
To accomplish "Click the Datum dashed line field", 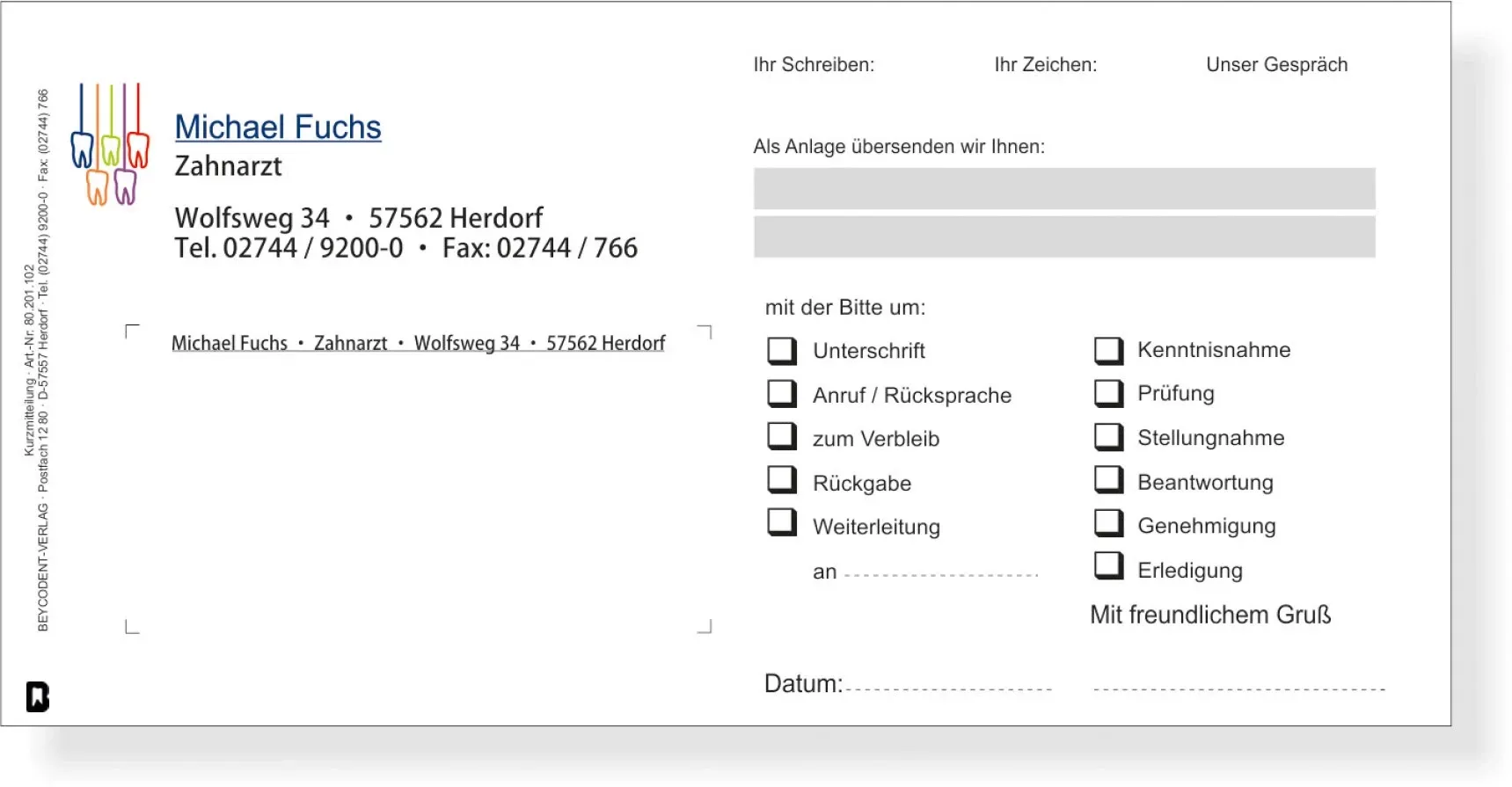I will [x=948, y=686].
